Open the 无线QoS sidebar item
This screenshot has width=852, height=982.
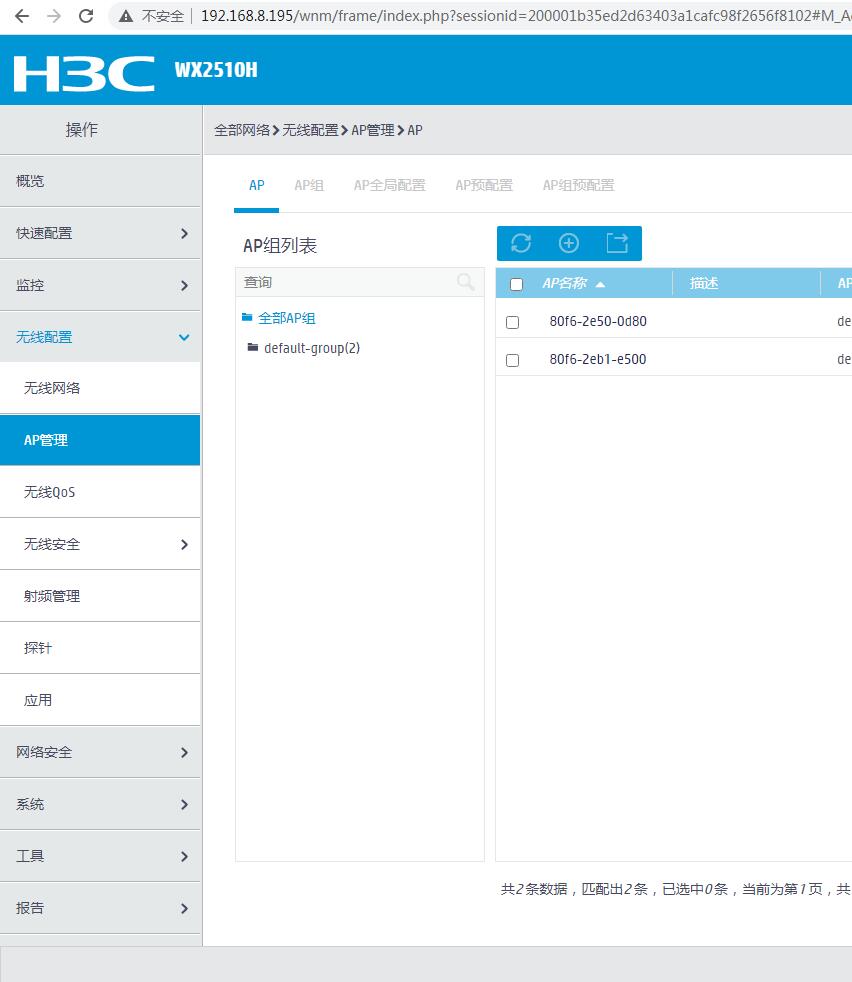pos(100,492)
